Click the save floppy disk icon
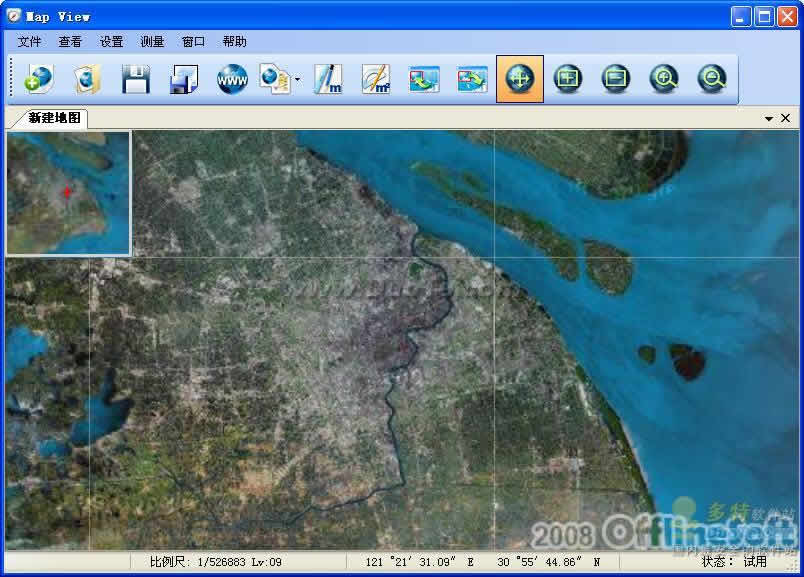Image resolution: width=804 pixels, height=577 pixels. pyautogui.click(x=135, y=79)
